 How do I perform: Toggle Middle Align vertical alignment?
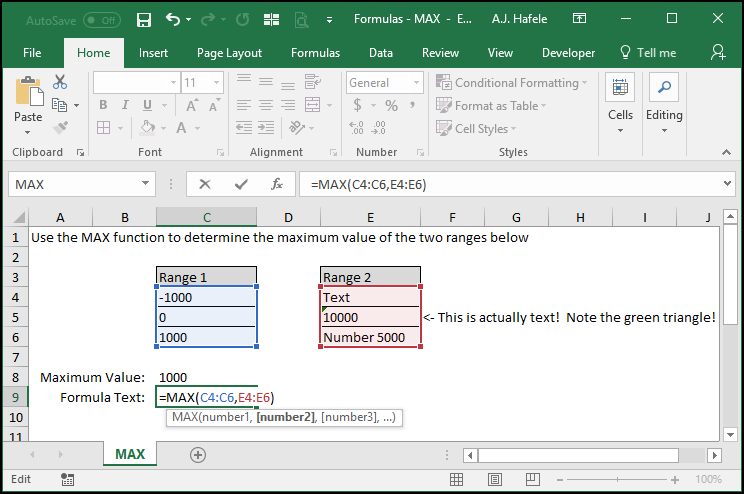[x=266, y=82]
